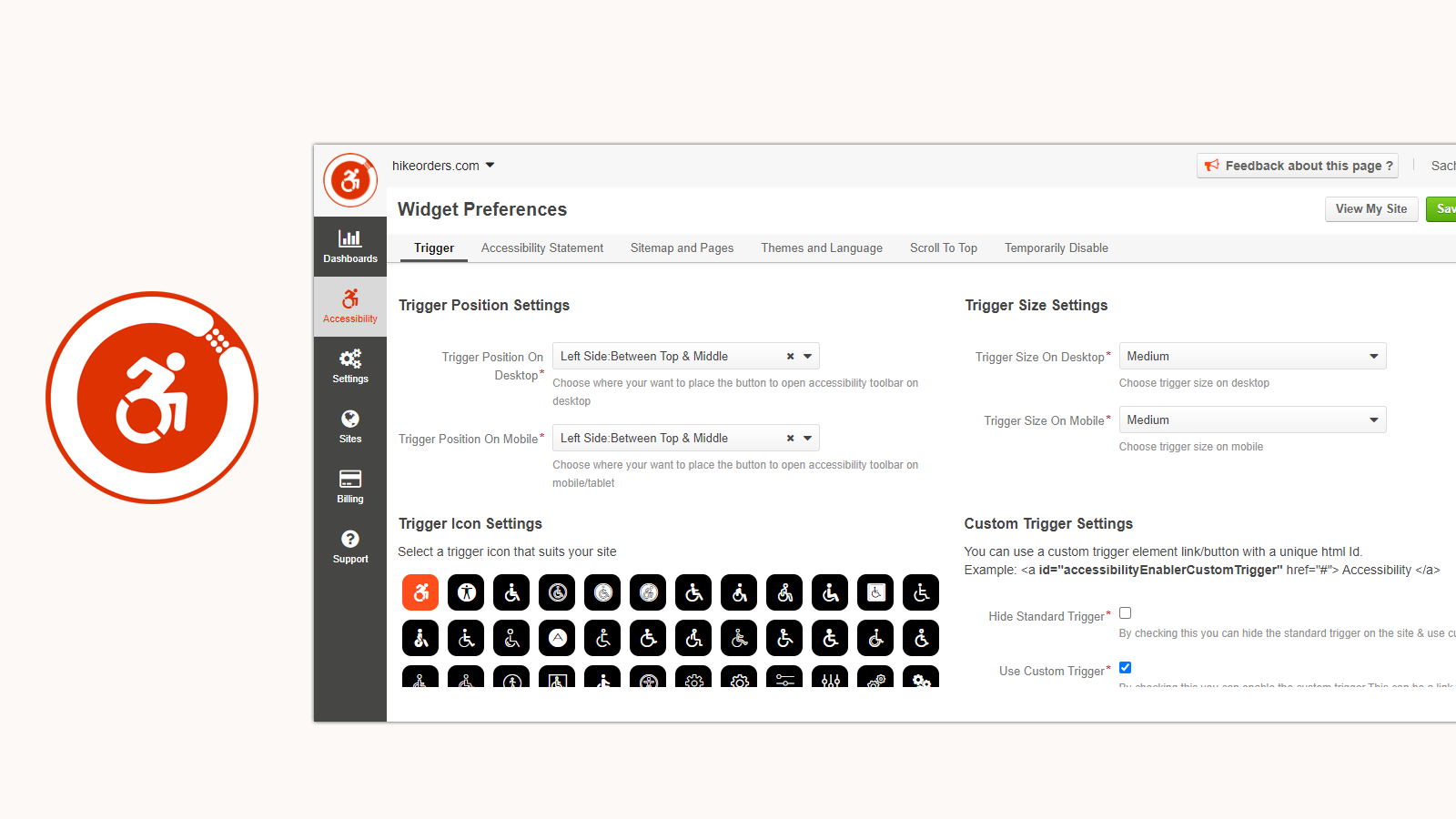Open the Themes and Language tab
This screenshot has height=819, width=1456.
(x=822, y=248)
